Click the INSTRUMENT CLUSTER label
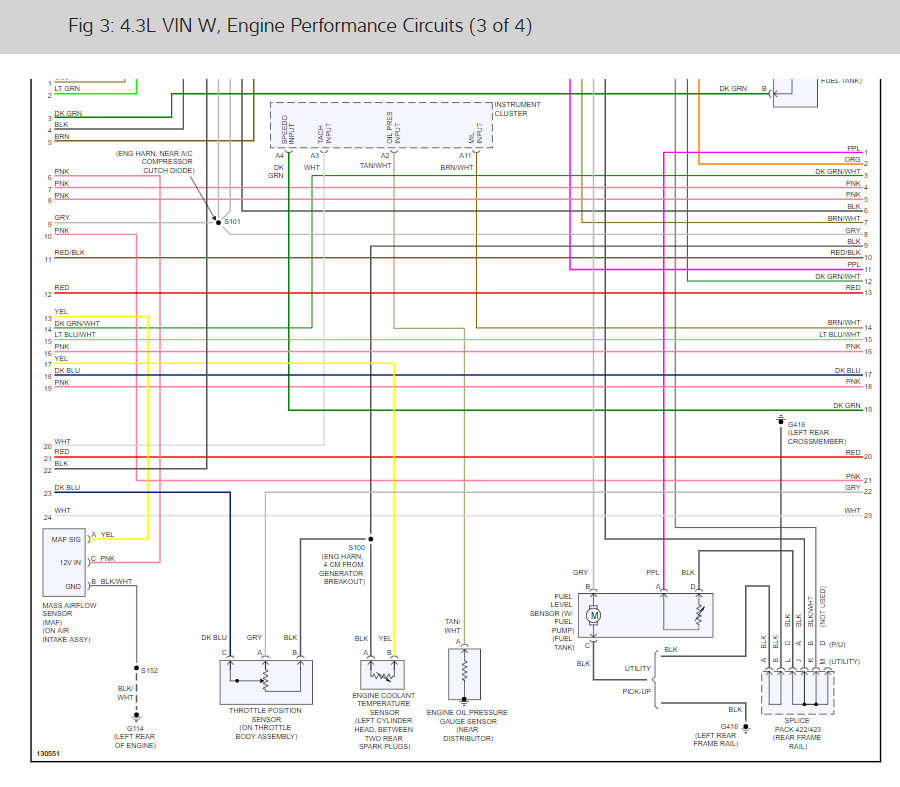The height and width of the screenshot is (787, 900). click(518, 109)
